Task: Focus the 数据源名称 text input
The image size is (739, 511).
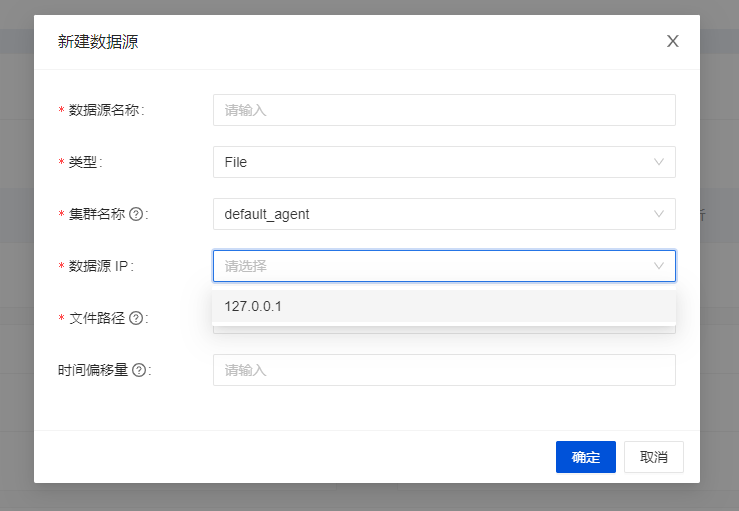Action: click(x=444, y=110)
